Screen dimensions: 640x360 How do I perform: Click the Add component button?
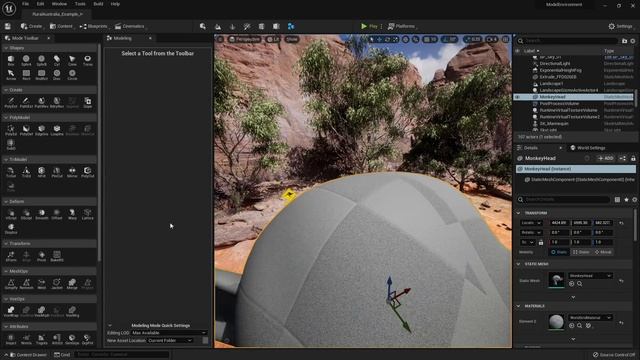[606, 158]
